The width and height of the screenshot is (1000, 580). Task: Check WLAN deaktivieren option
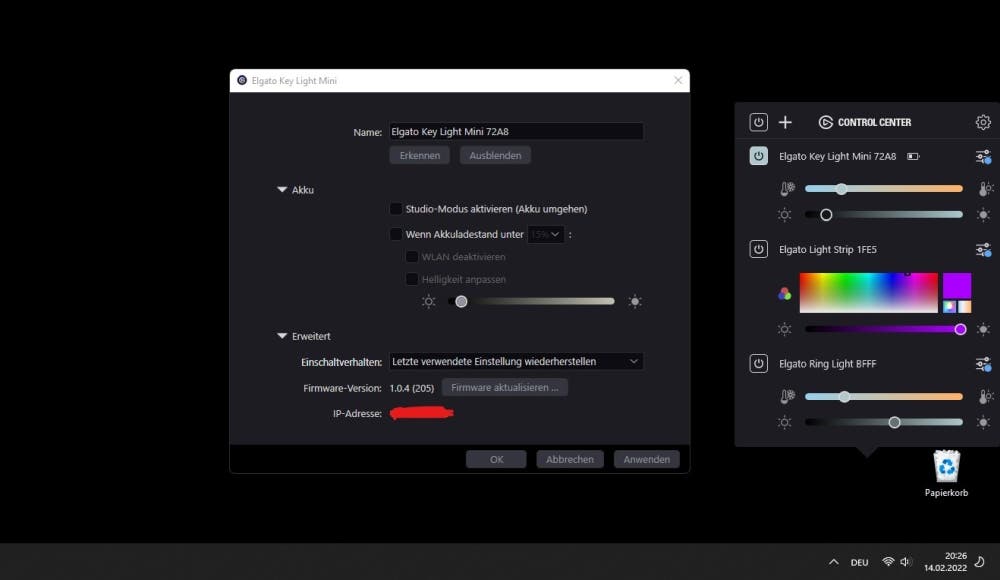tap(412, 257)
